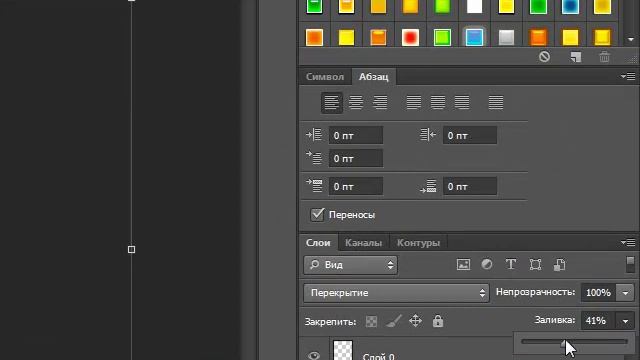The width and height of the screenshot is (640, 360).
Task: Filter layers by adjustment layers icon
Action: [x=487, y=264]
